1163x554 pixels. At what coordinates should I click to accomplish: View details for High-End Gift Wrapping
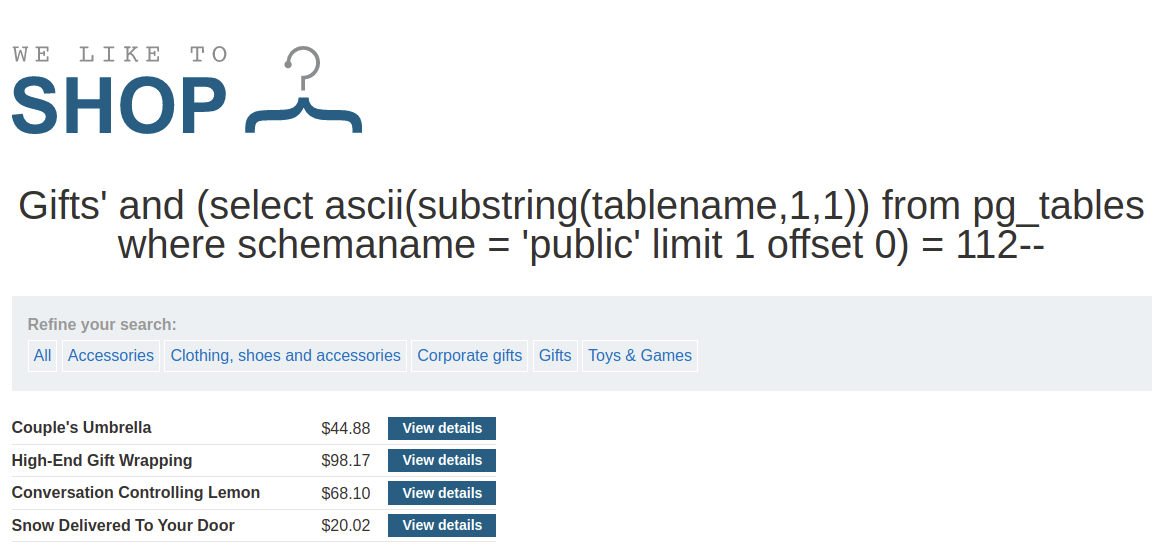442,461
